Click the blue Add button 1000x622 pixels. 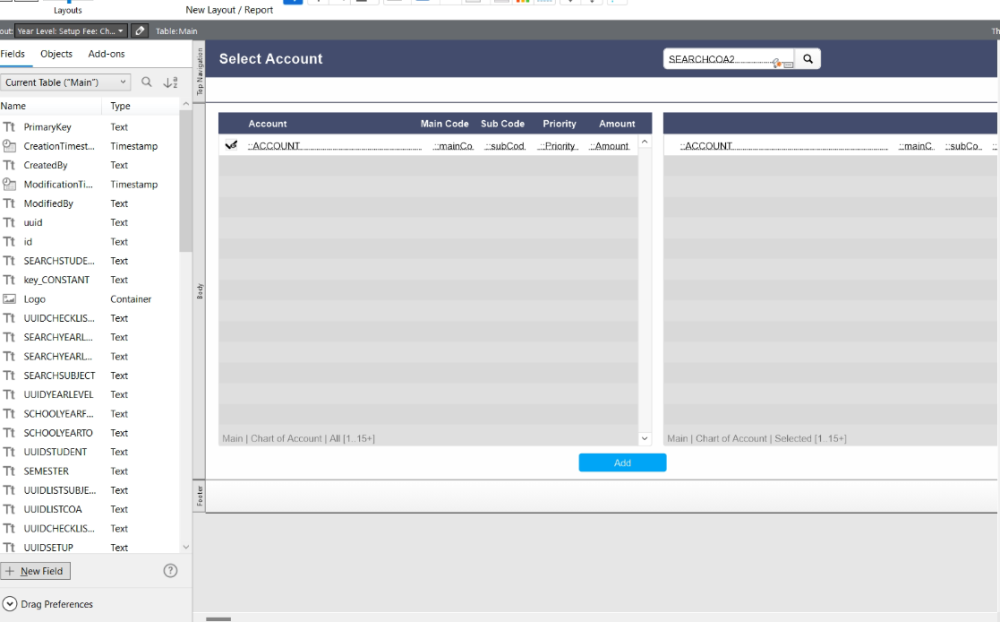tap(622, 463)
